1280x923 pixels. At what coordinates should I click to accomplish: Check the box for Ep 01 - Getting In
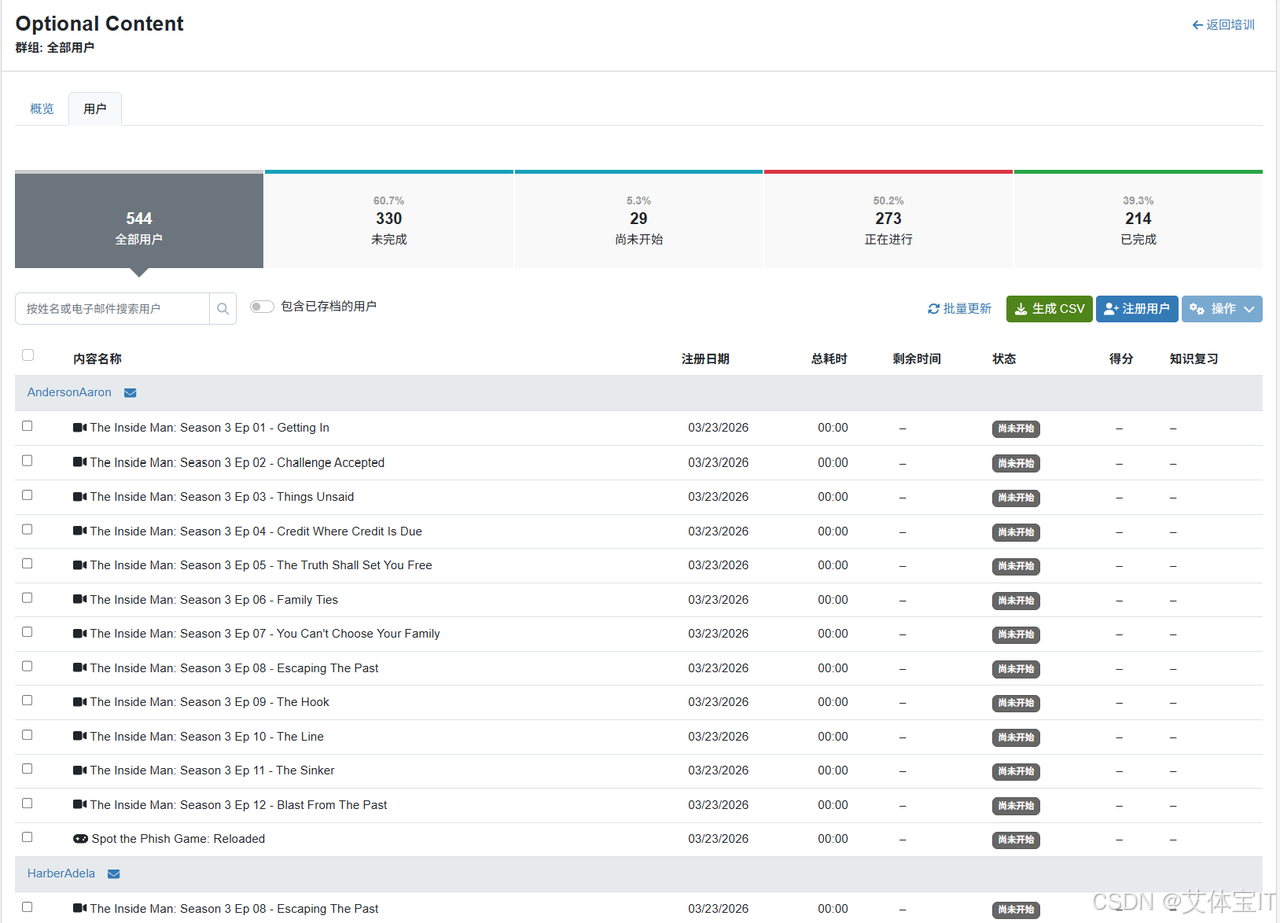(27, 426)
